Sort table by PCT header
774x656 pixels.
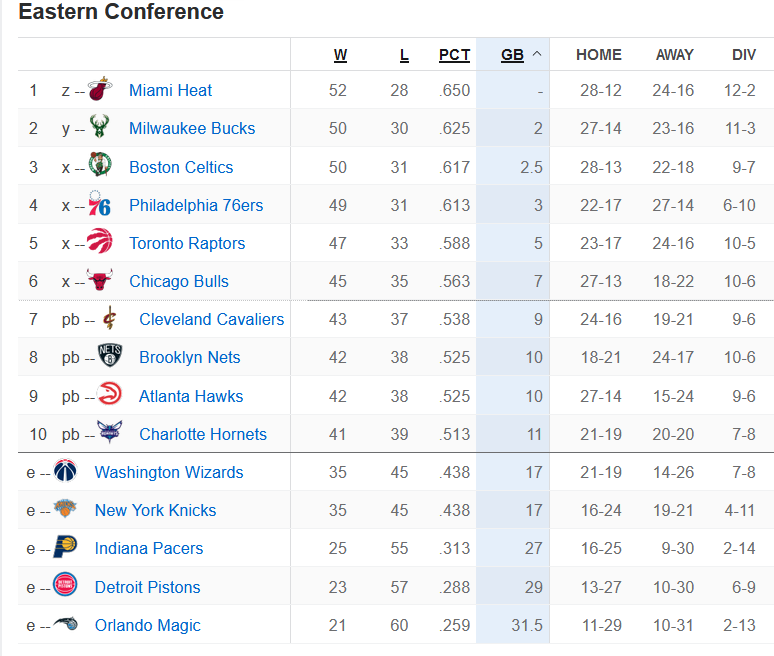click(x=454, y=55)
